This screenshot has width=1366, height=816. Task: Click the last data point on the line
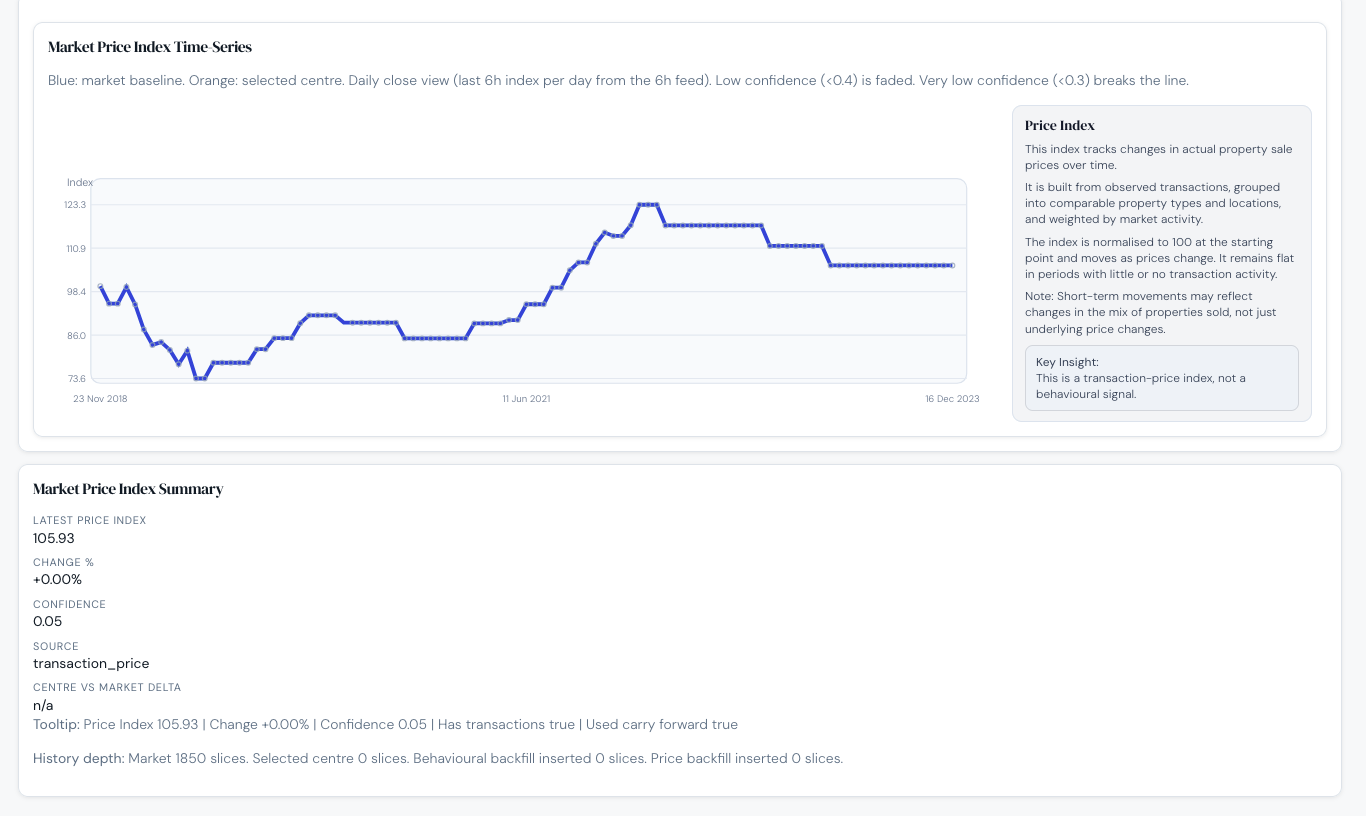(952, 265)
